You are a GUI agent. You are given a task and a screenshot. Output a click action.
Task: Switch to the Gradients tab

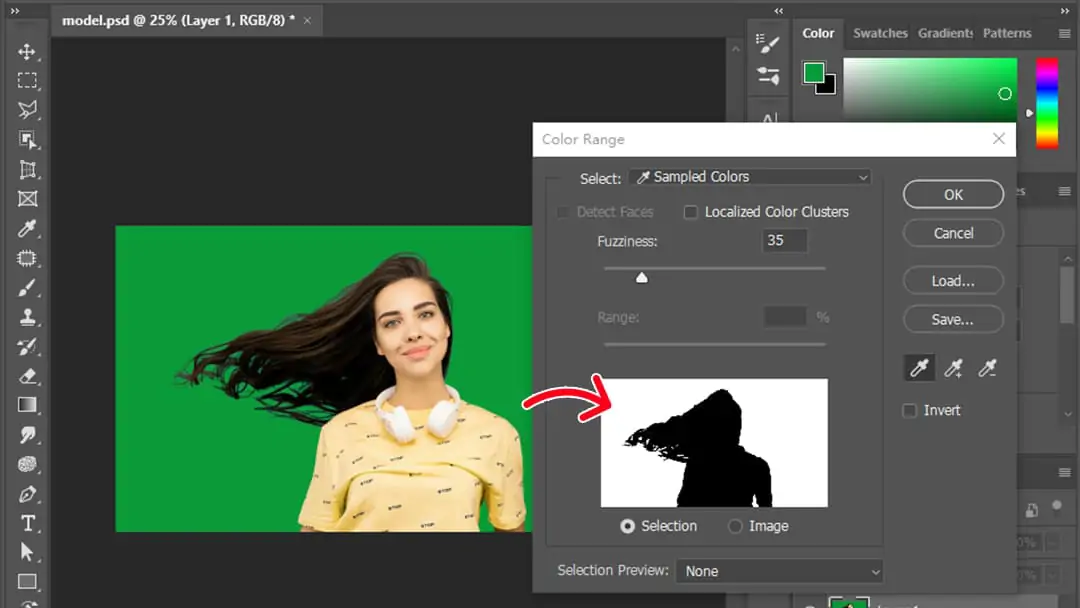click(945, 33)
